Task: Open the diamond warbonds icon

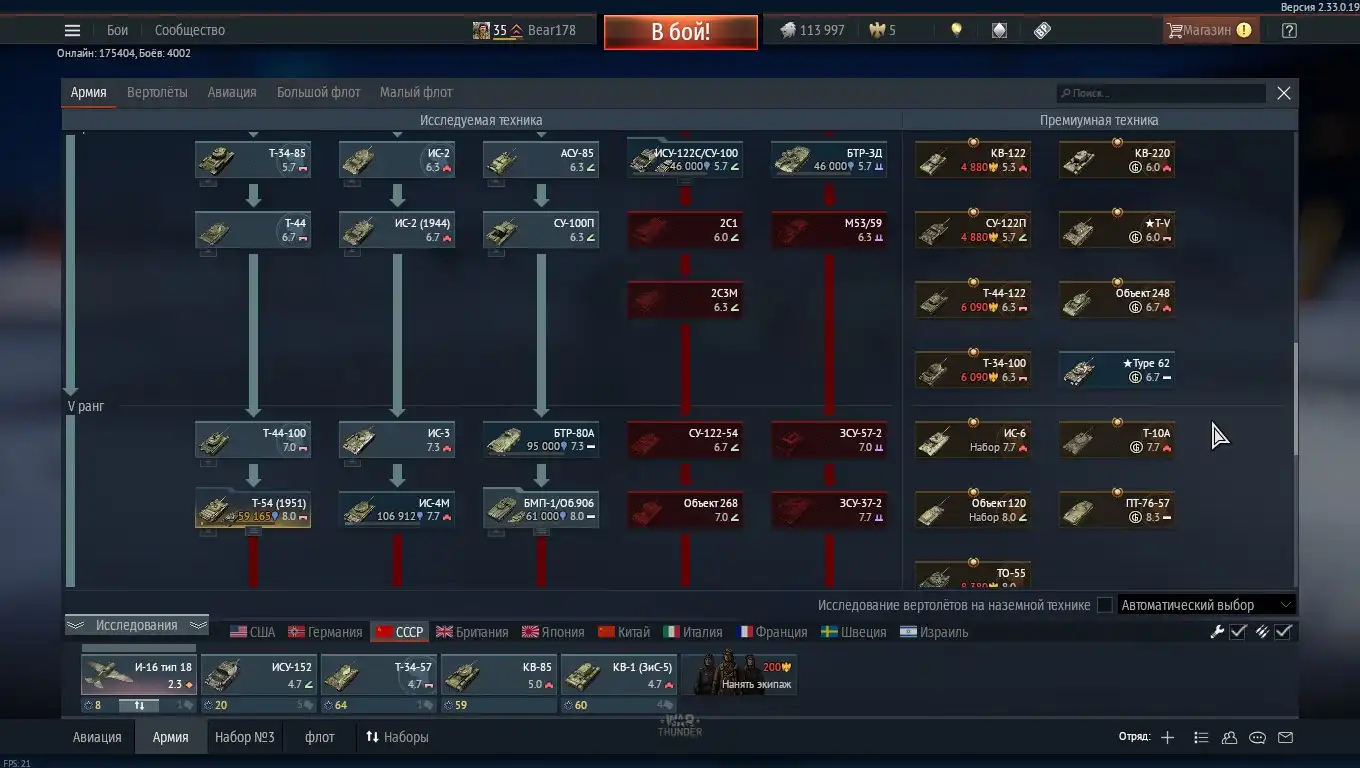Action: [x=999, y=30]
